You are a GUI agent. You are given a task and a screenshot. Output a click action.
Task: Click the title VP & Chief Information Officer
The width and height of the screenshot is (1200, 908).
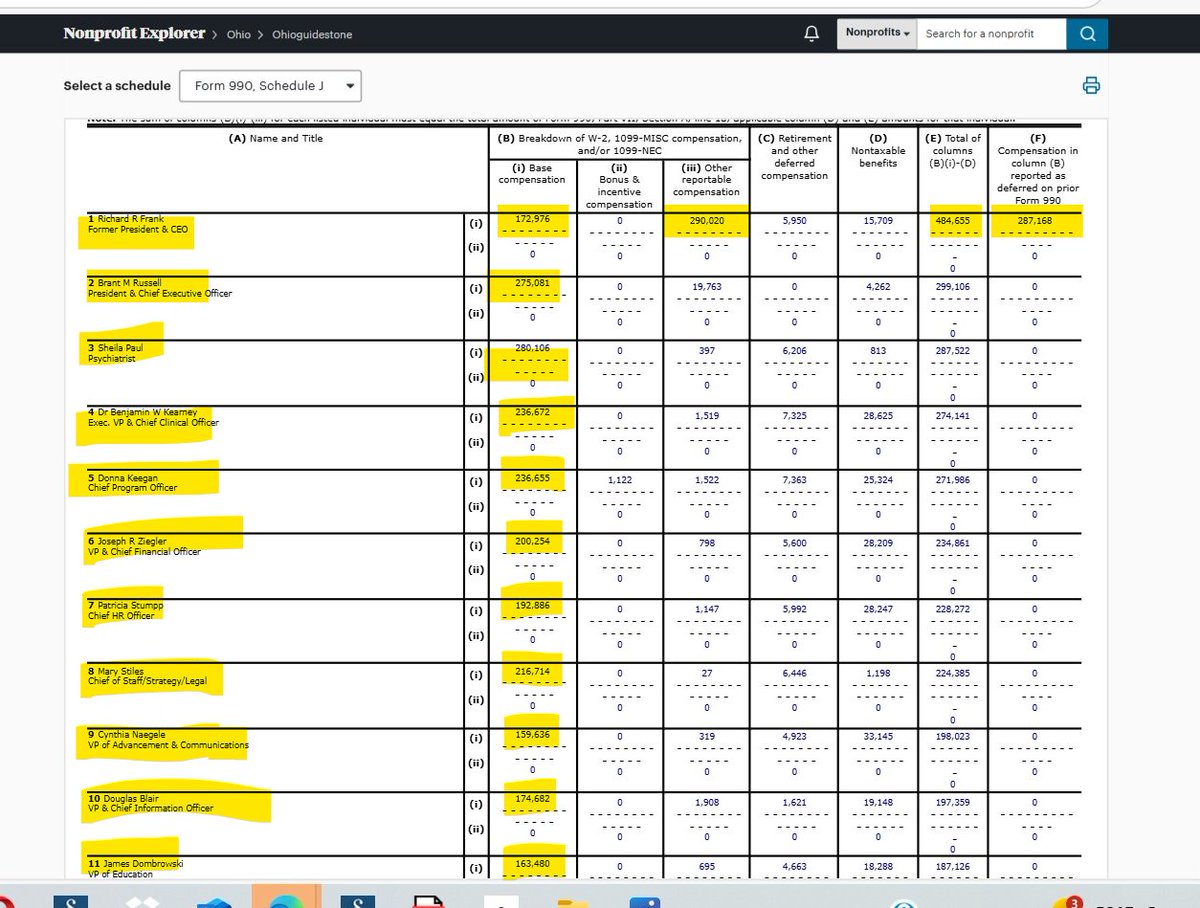pyautogui.click(x=151, y=808)
